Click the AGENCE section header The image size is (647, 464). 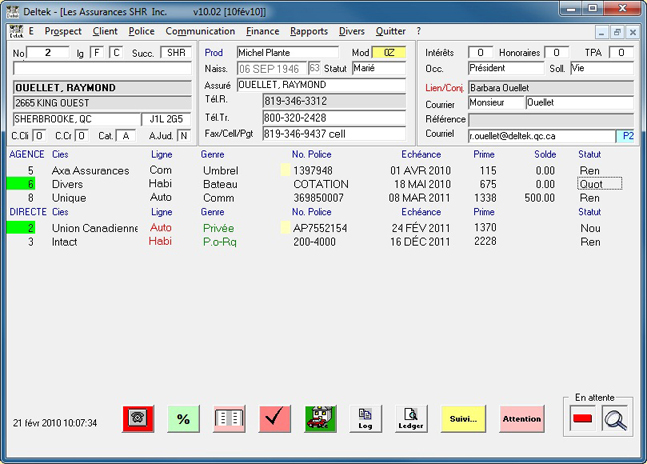click(26, 154)
